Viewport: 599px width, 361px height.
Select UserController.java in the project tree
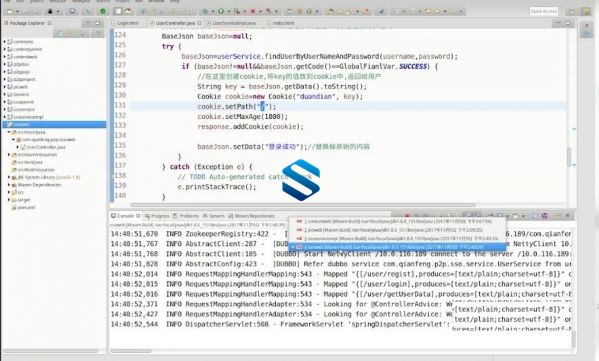click(45, 147)
